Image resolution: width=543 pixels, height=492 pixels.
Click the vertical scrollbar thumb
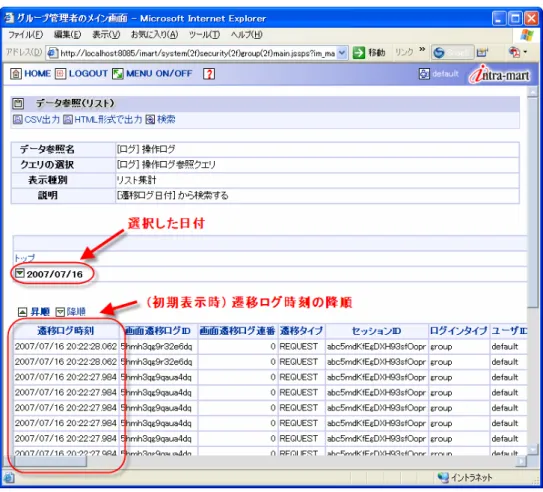pos(533,203)
